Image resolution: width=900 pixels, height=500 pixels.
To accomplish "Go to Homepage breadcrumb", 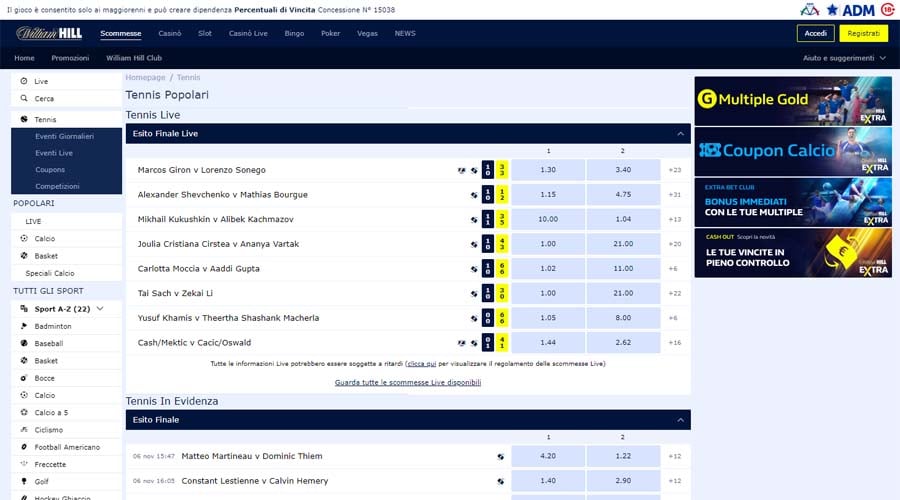I will click(145, 77).
